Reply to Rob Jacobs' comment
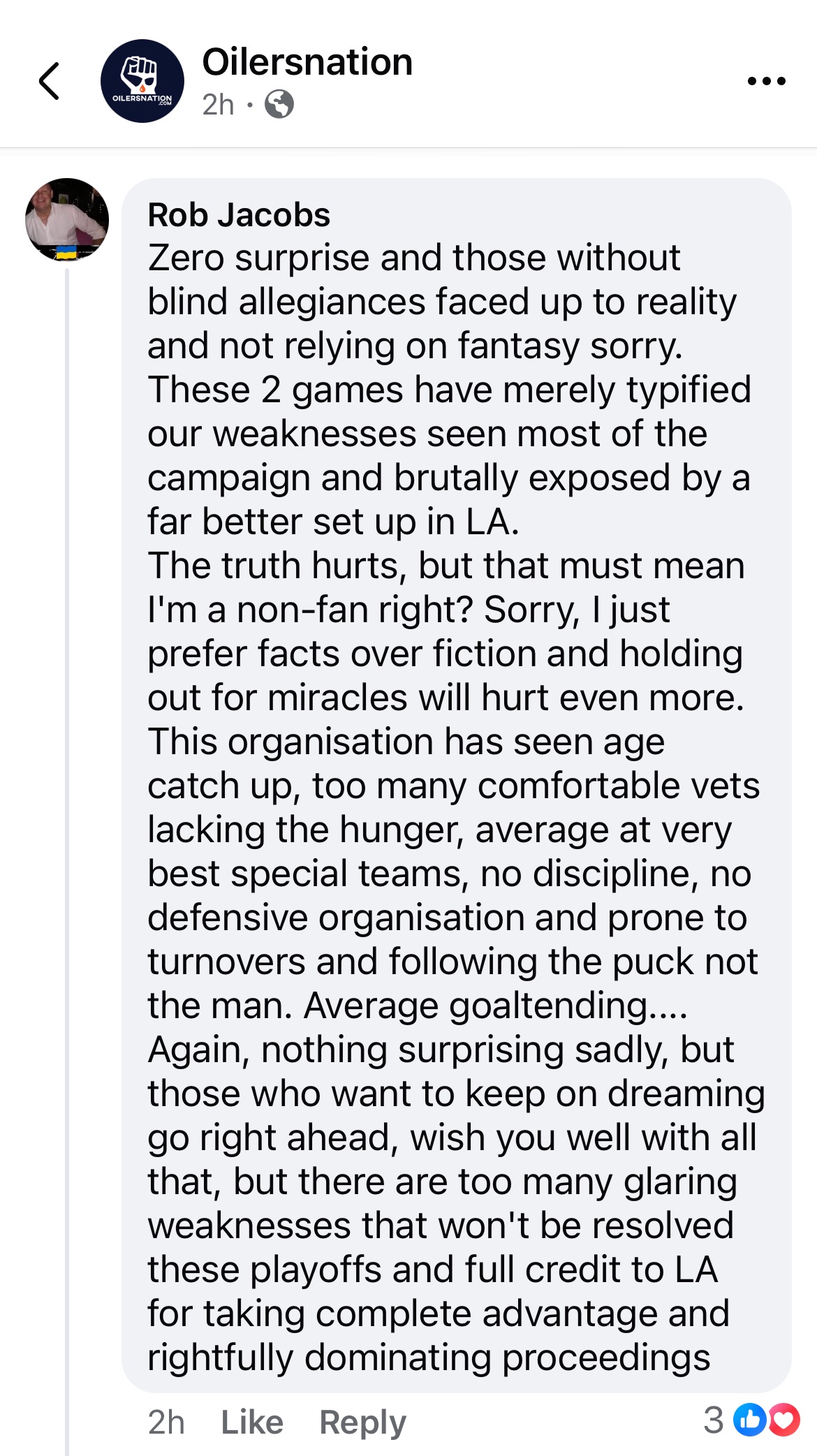Viewport: 817px width, 1456px height. 362,1422
